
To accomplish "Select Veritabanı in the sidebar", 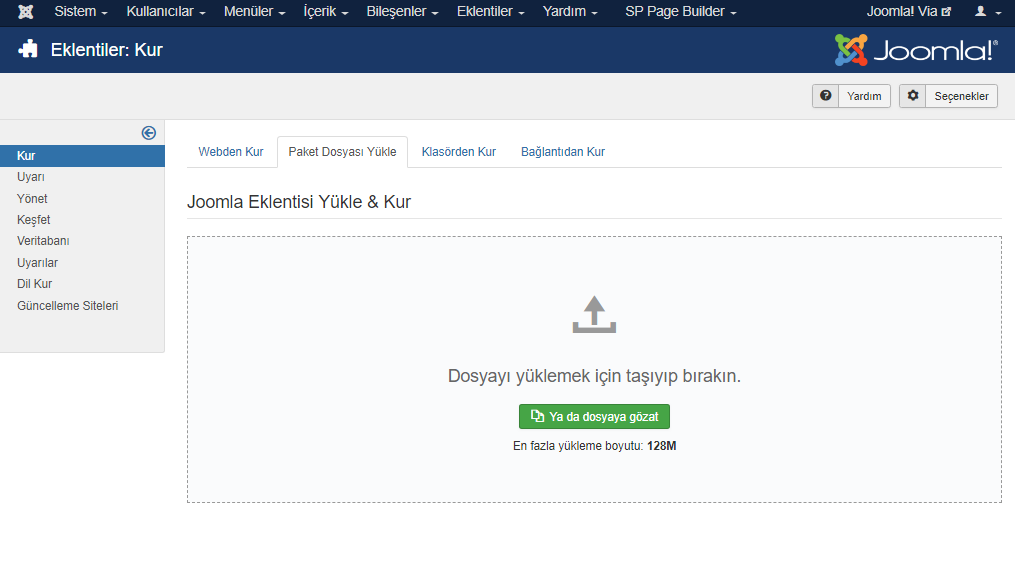I will 43,241.
